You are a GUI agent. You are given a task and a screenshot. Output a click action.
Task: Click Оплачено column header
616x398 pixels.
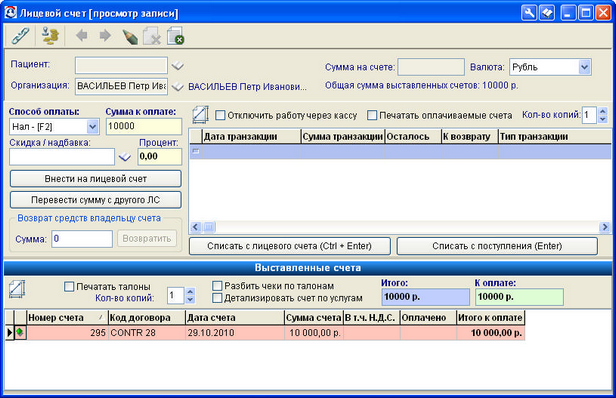tap(428, 317)
